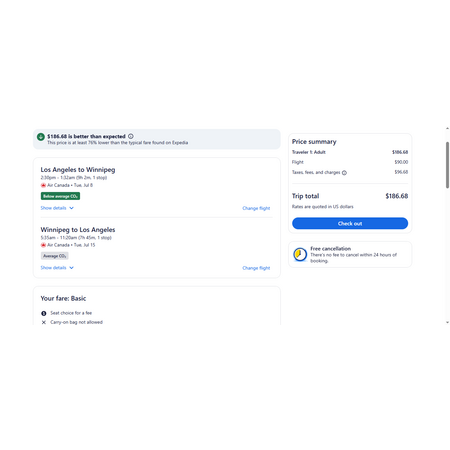Click the seat choice fee dollar icon
The width and height of the screenshot is (450, 450).
44,313
